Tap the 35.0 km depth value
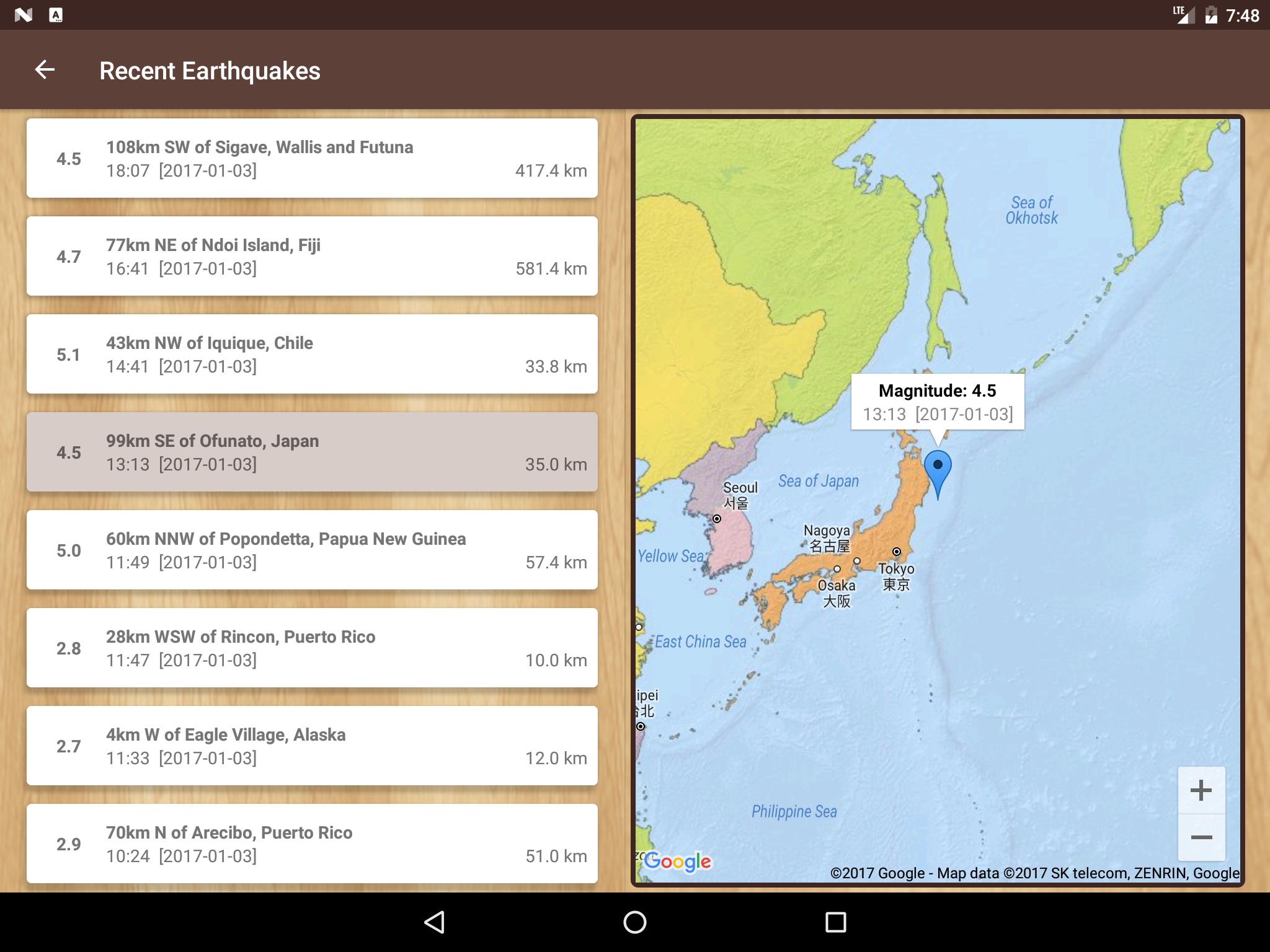The image size is (1270, 952). [556, 464]
